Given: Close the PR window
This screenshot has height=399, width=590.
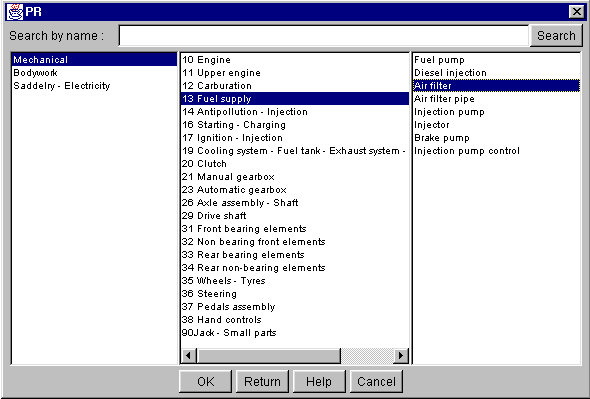Looking at the screenshot, I should click(576, 12).
